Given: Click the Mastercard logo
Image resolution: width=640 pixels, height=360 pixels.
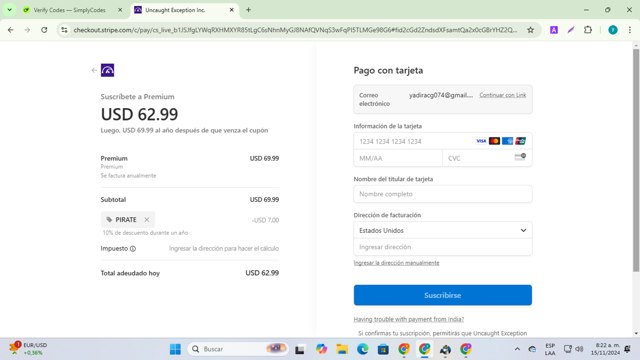Looking at the screenshot, I should [x=494, y=141].
